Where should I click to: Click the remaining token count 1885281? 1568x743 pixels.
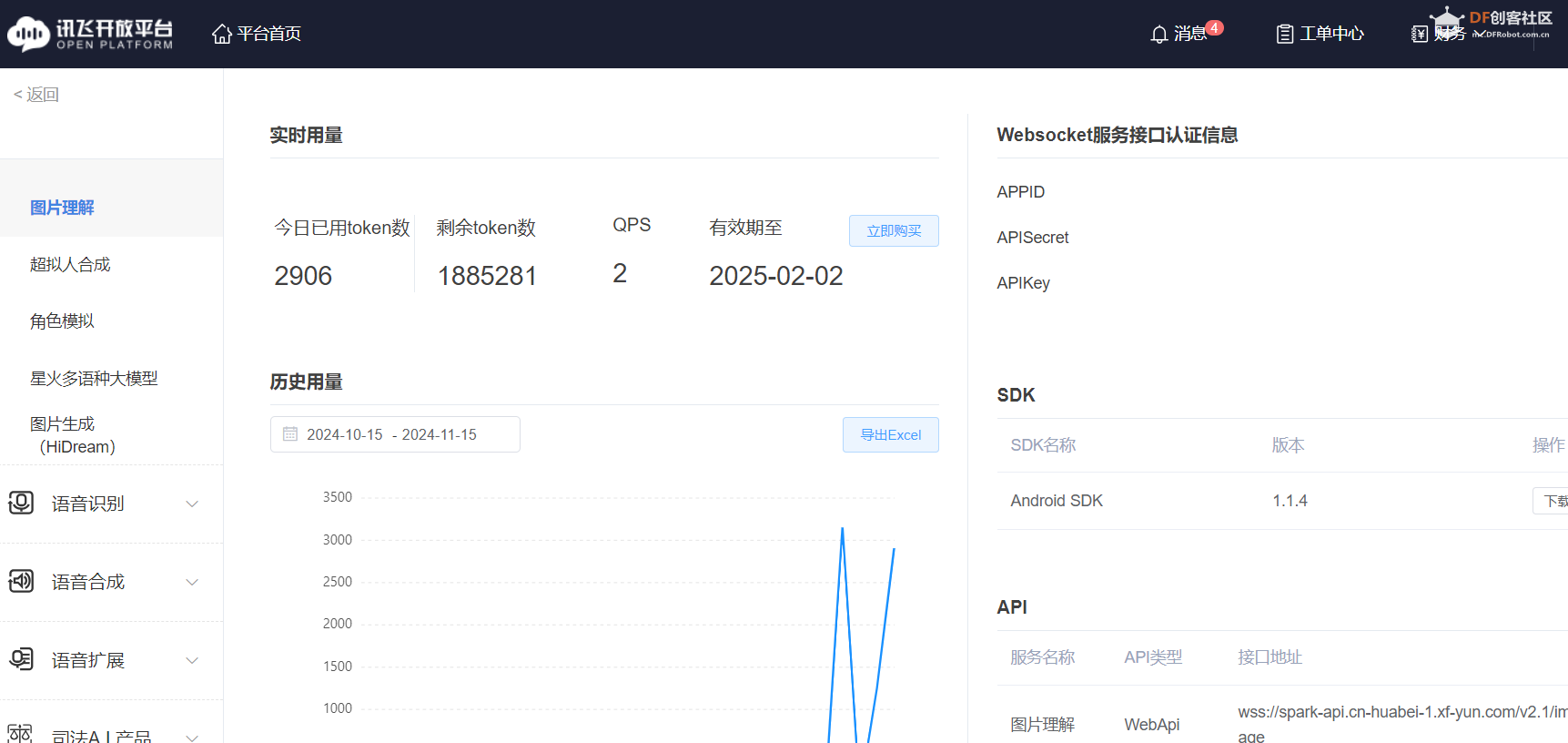tap(487, 275)
